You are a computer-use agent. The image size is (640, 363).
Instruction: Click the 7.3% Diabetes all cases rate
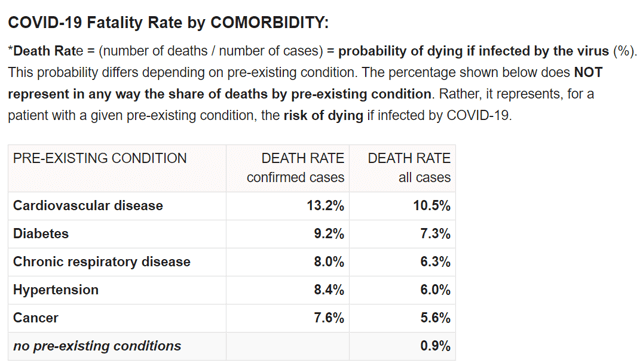pyautogui.click(x=436, y=234)
